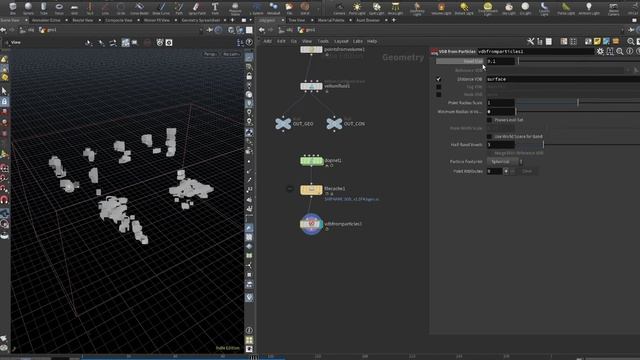Switch to the Asset Browser tab
Viewport: 640px width, 360px height.
pyautogui.click(x=368, y=20)
